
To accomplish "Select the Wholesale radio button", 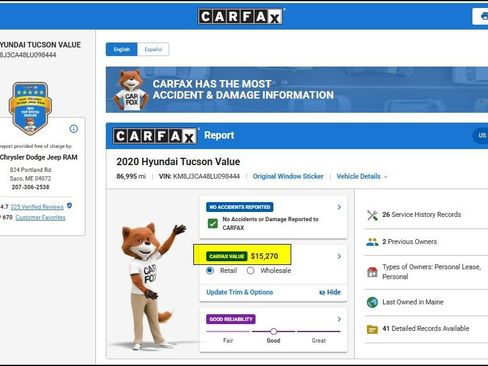I will pyautogui.click(x=250, y=270).
